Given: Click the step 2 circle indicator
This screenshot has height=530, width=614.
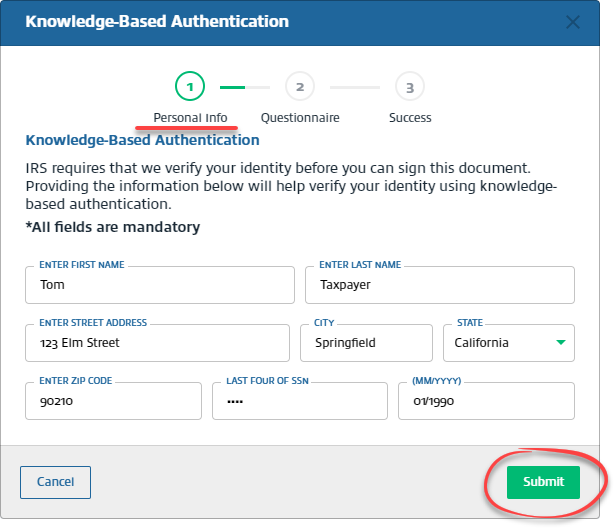Looking at the screenshot, I should click(x=299, y=87).
